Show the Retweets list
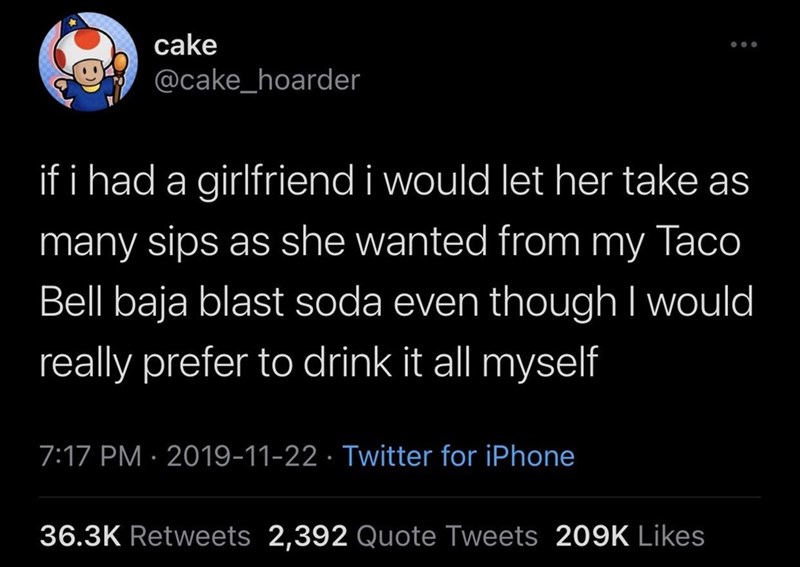This screenshot has height=567, width=800. [191, 536]
